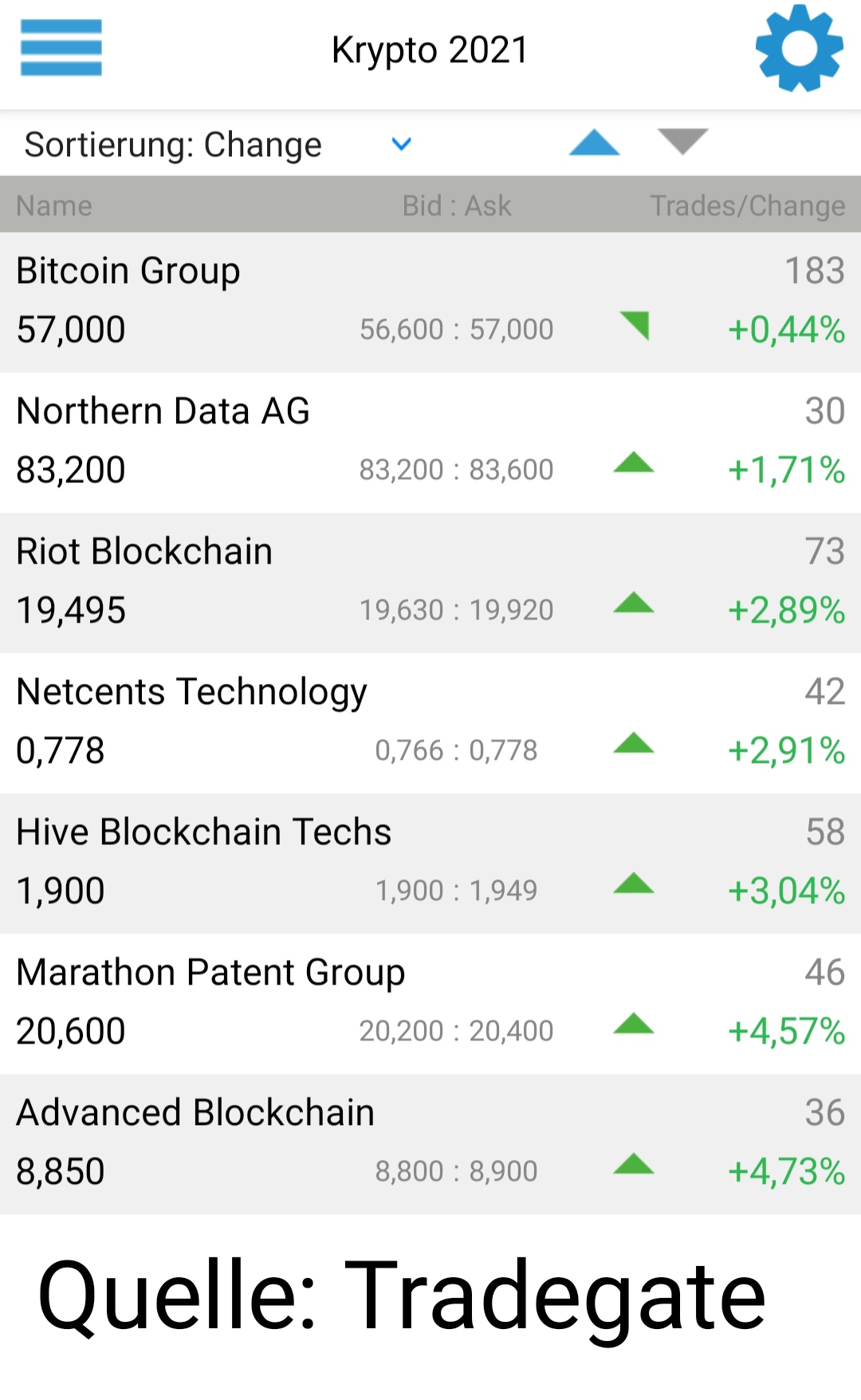
Task: Click Northern Data AG up-trend arrow
Action: (634, 462)
